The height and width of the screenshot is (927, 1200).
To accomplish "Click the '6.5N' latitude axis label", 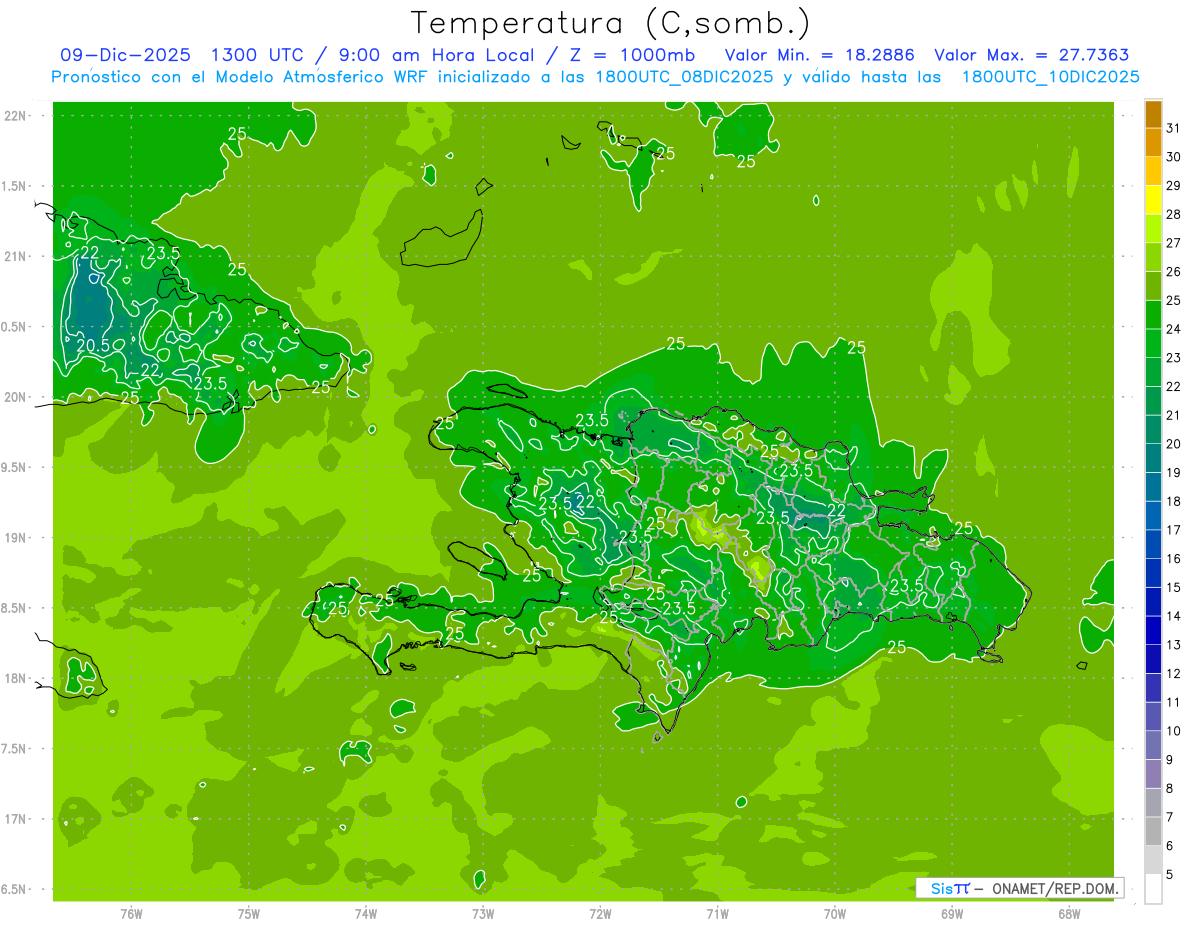I will [15, 889].
